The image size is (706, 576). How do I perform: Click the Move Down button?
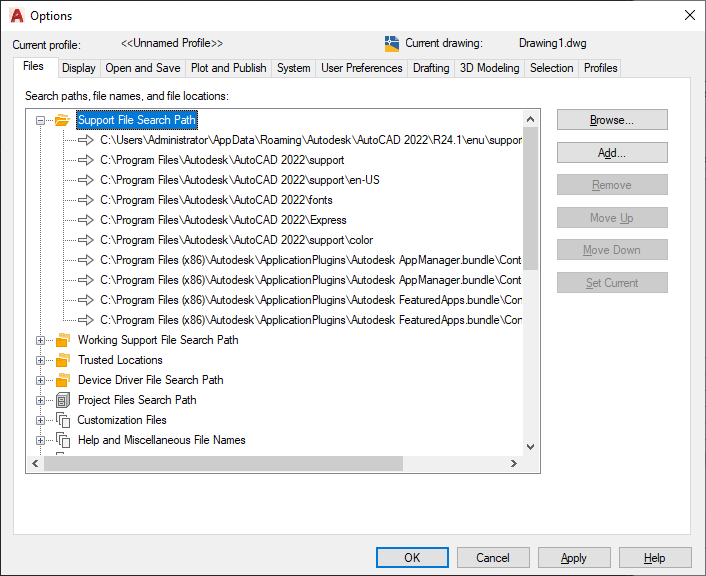point(612,249)
